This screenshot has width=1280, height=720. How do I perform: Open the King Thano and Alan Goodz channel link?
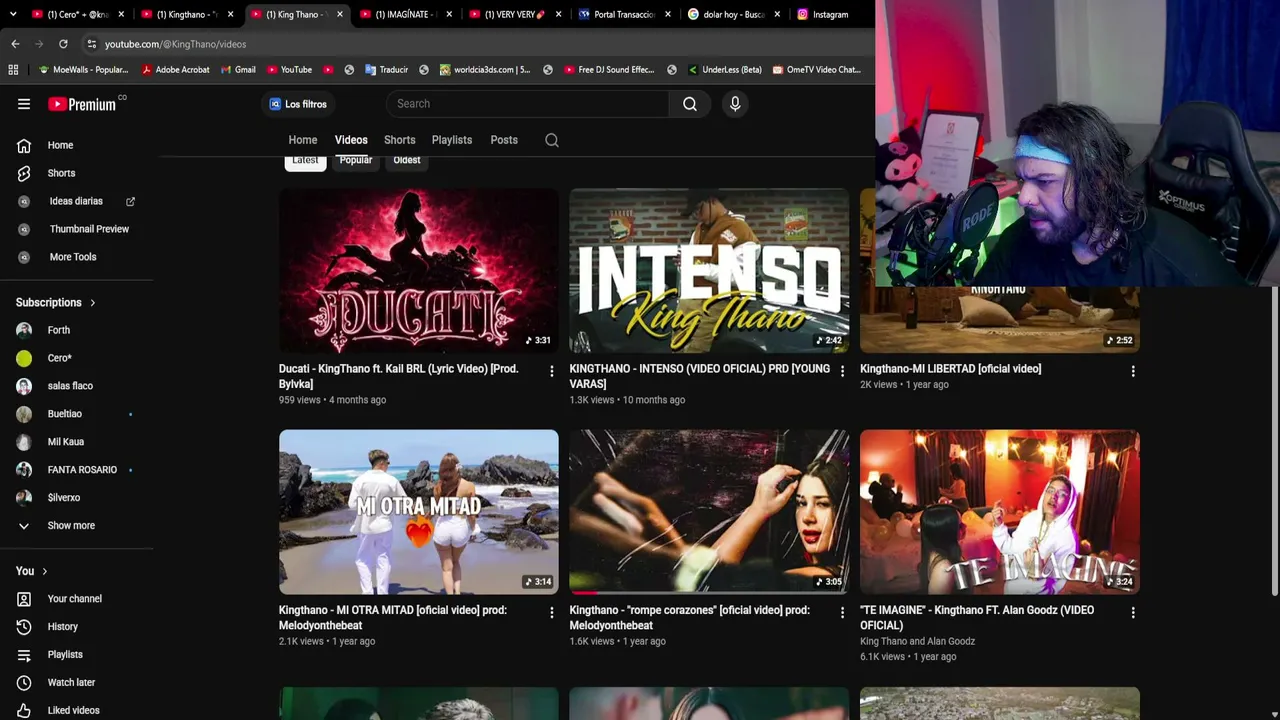[917, 641]
